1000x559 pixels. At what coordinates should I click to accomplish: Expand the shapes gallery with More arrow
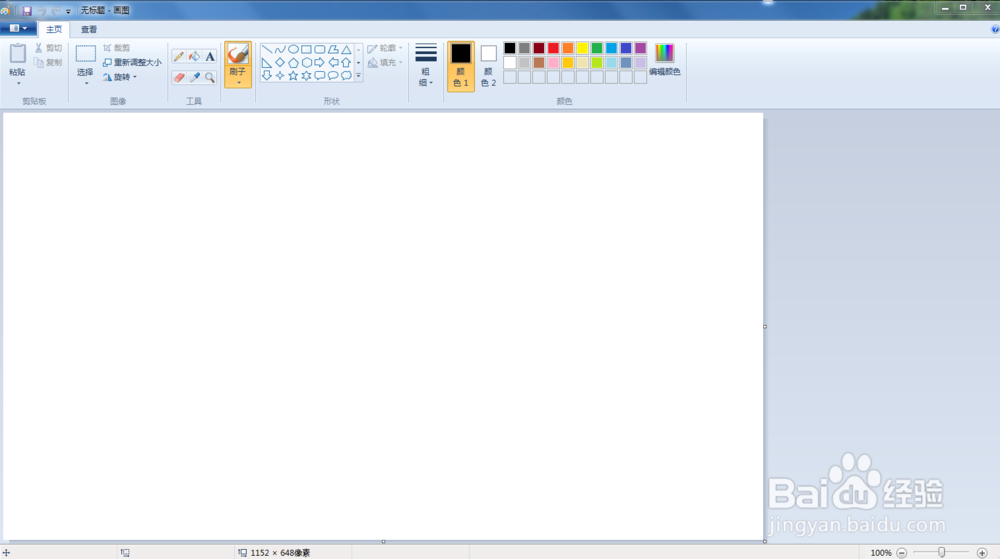pyautogui.click(x=358, y=76)
